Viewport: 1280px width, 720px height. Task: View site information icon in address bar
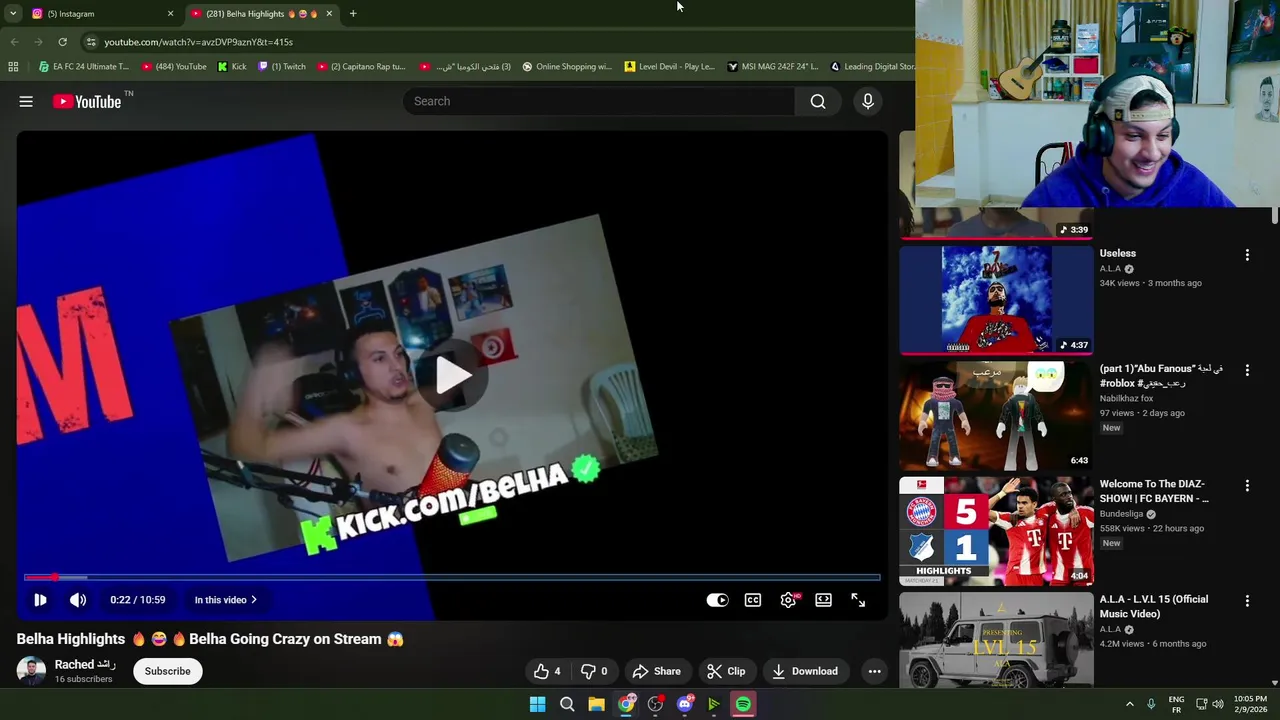click(x=90, y=42)
